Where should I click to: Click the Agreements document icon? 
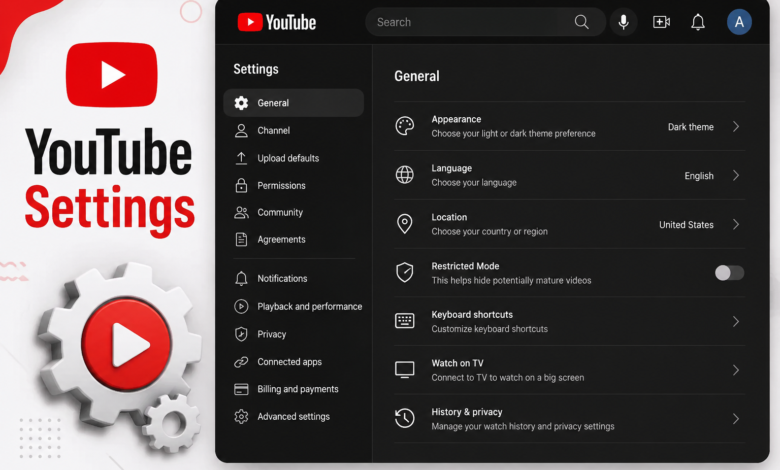coord(241,240)
